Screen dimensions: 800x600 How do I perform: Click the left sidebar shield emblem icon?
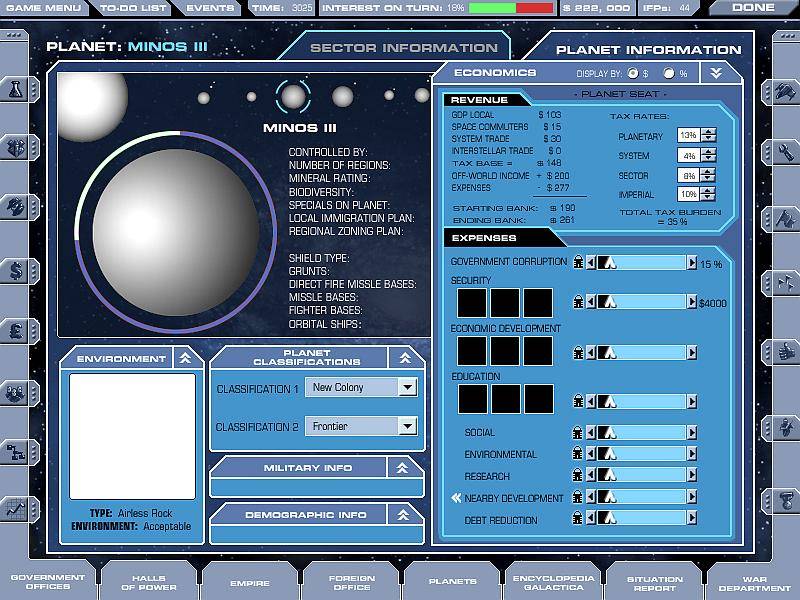[16, 148]
